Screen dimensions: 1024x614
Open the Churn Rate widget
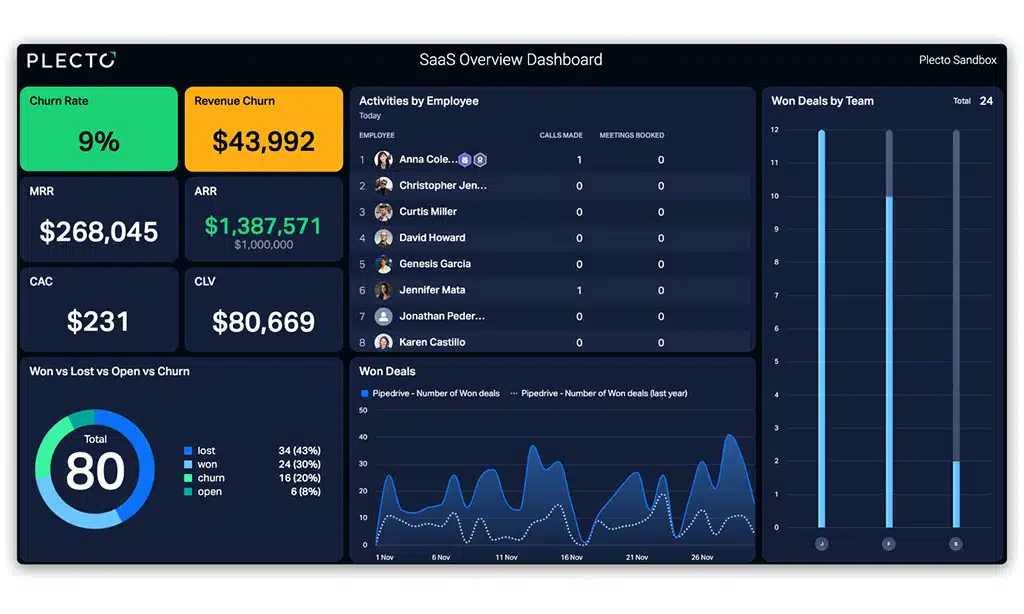point(97,128)
